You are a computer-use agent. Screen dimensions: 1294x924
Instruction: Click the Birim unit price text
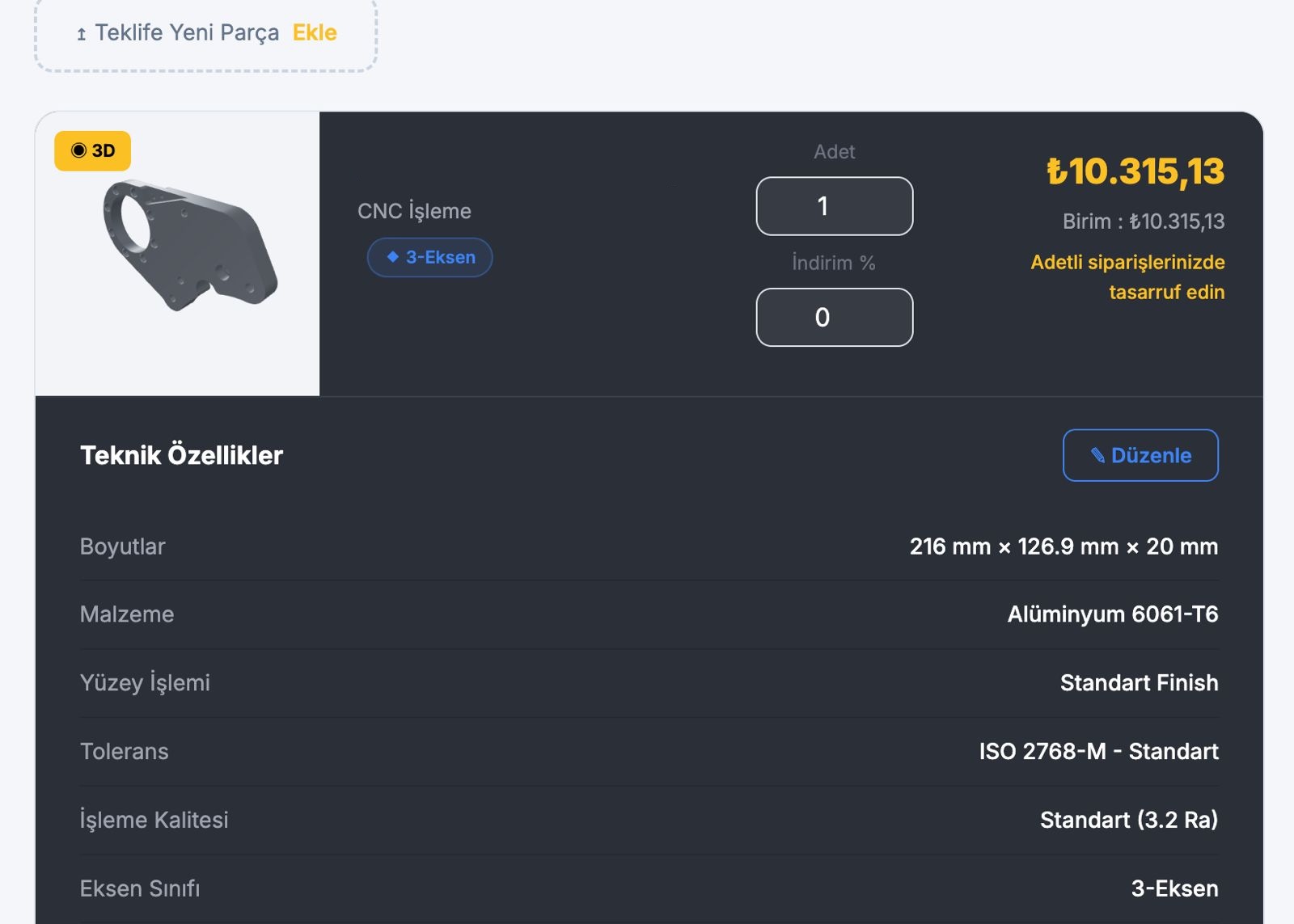point(1144,222)
